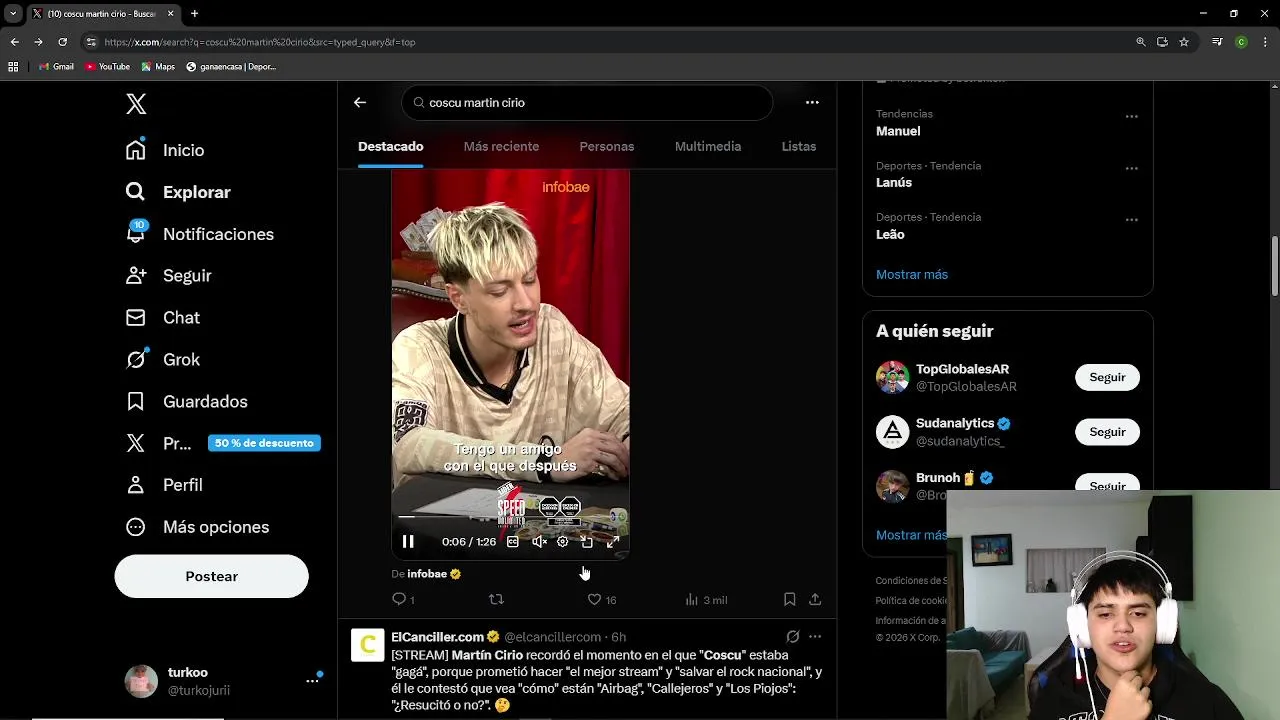Open Explorar in the sidebar

pos(178,192)
